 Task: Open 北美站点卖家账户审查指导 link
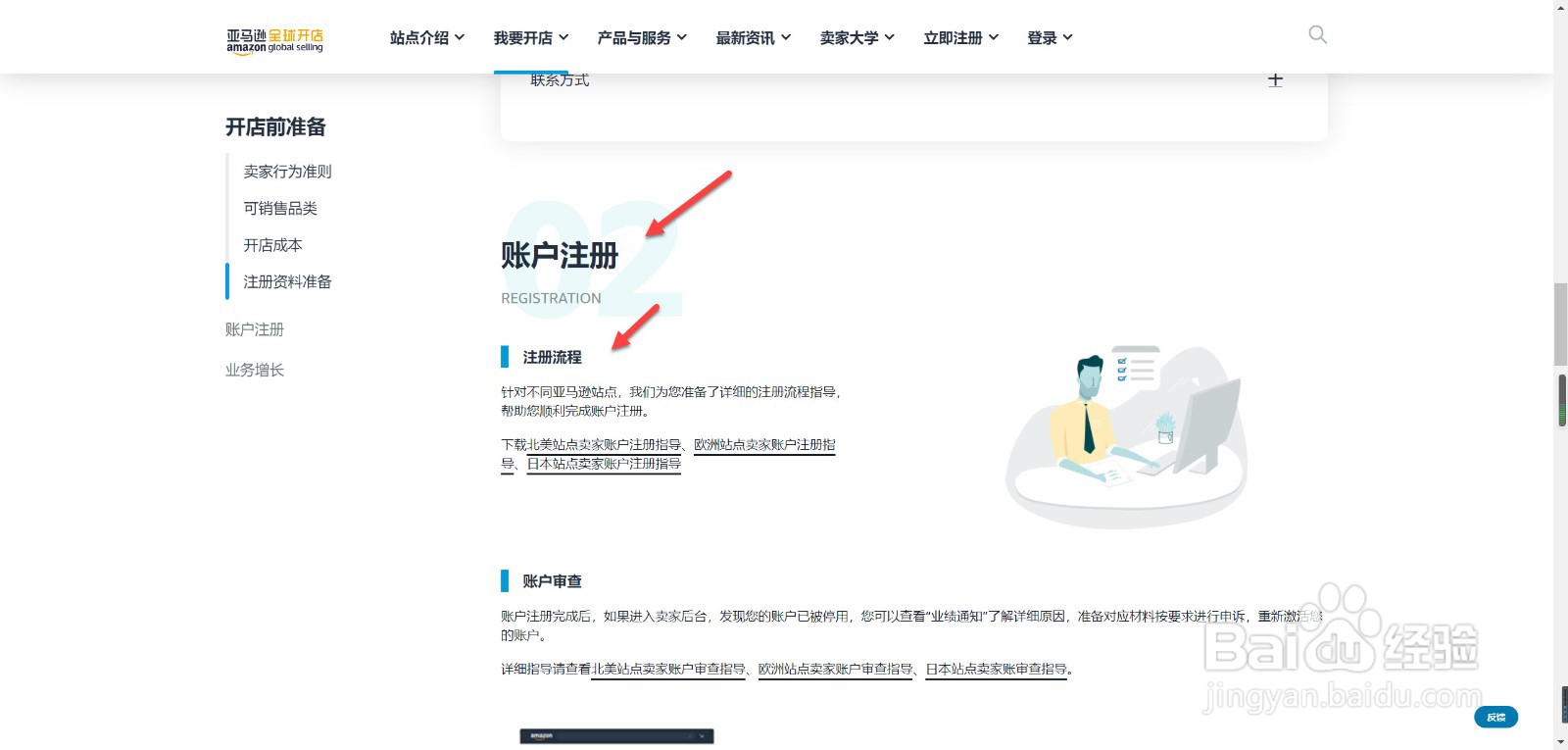tap(668, 669)
